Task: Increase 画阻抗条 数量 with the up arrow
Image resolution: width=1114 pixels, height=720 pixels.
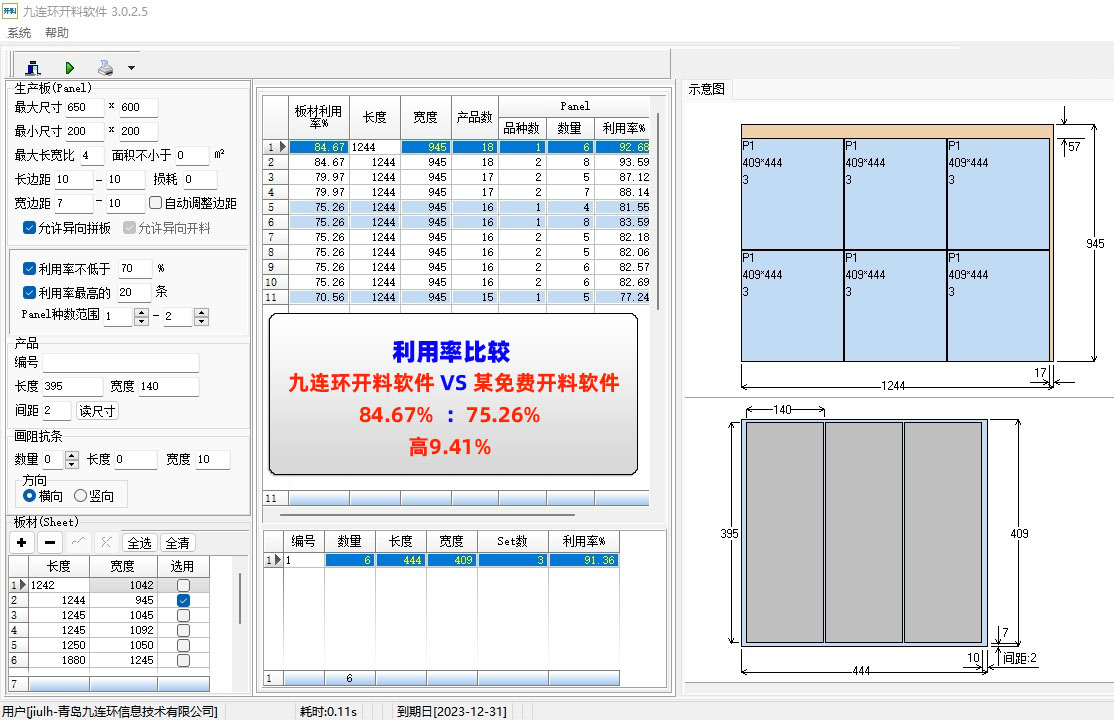Action: [72, 455]
